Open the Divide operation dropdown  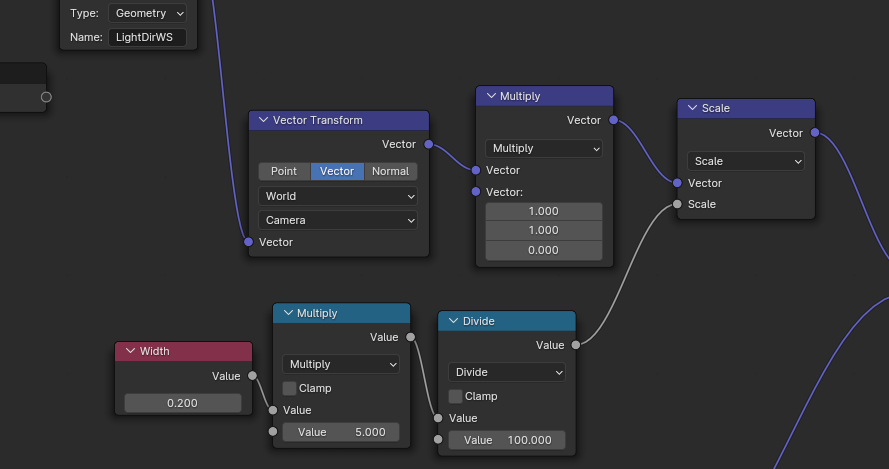point(507,372)
